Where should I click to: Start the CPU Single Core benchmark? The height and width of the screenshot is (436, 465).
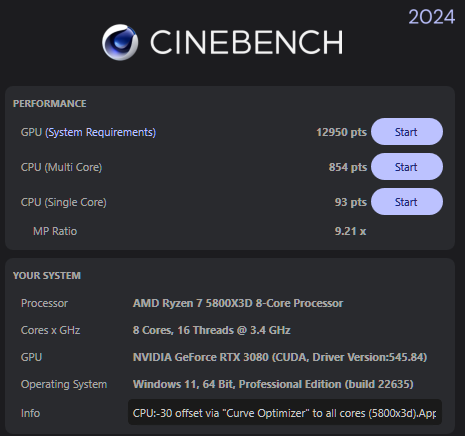tap(407, 202)
